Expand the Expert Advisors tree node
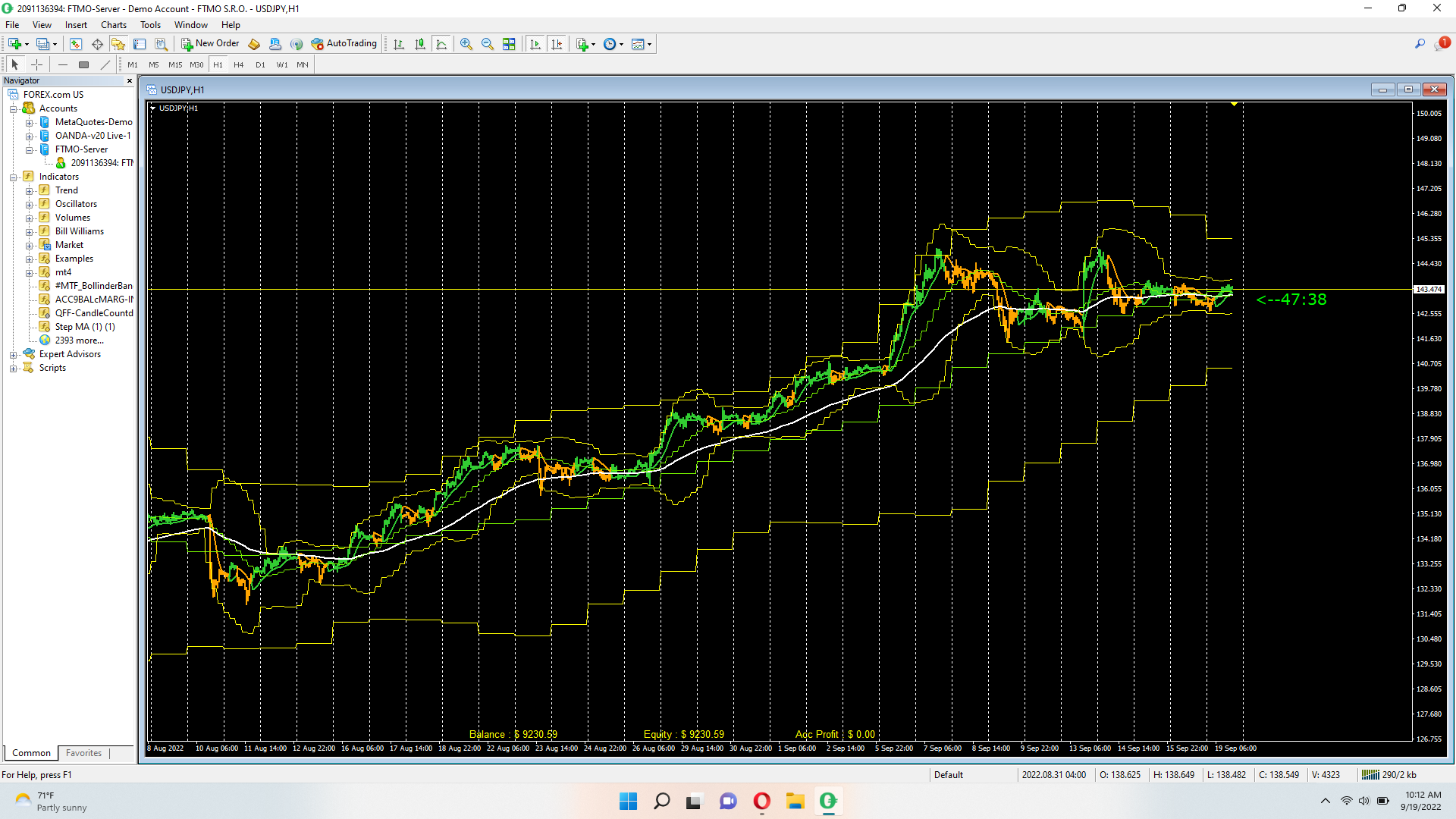 (13, 354)
